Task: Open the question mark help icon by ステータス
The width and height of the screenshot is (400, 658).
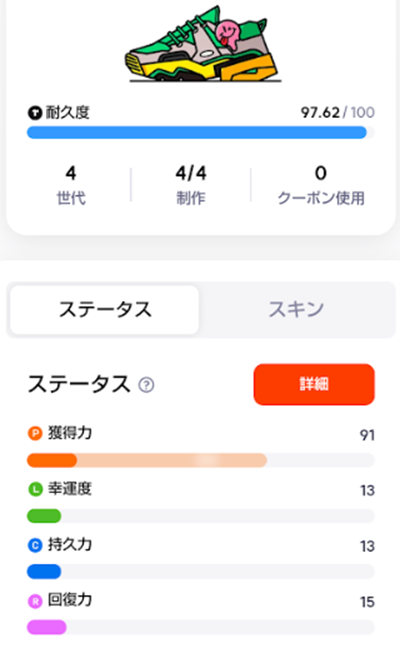Action: [x=146, y=384]
